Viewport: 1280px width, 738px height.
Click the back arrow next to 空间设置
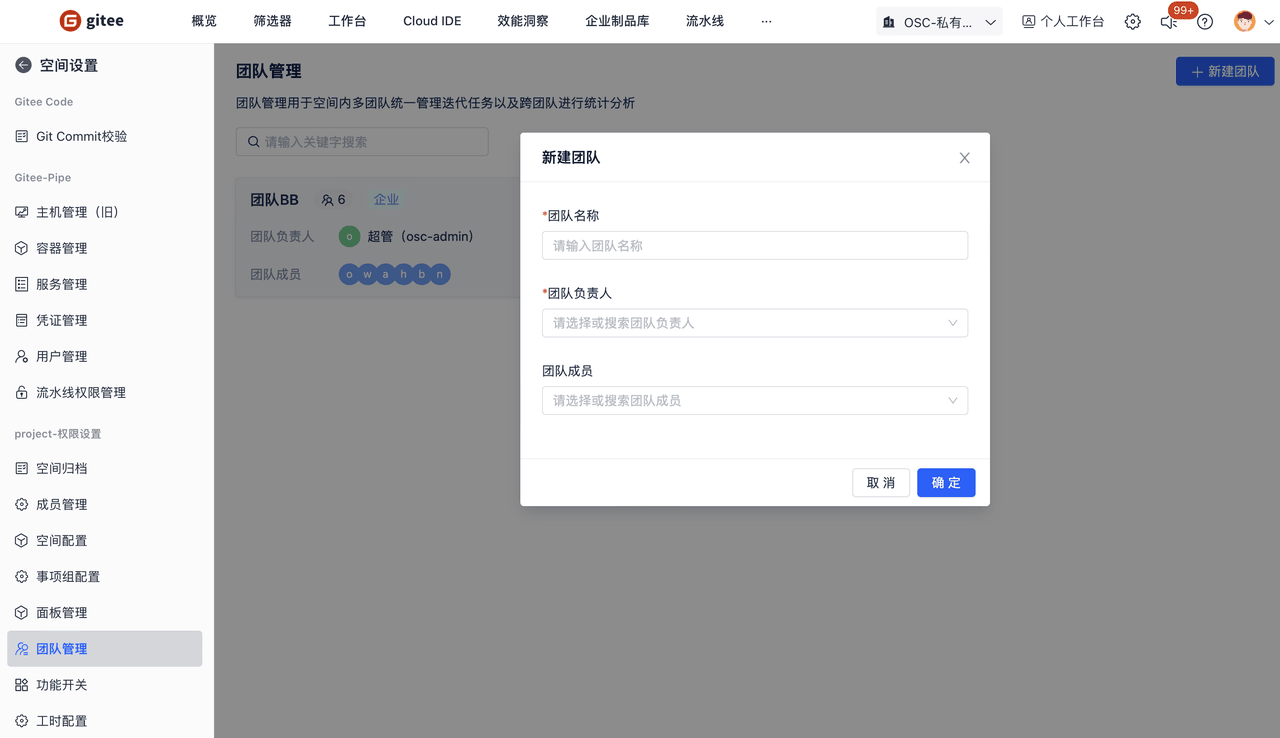[23, 65]
